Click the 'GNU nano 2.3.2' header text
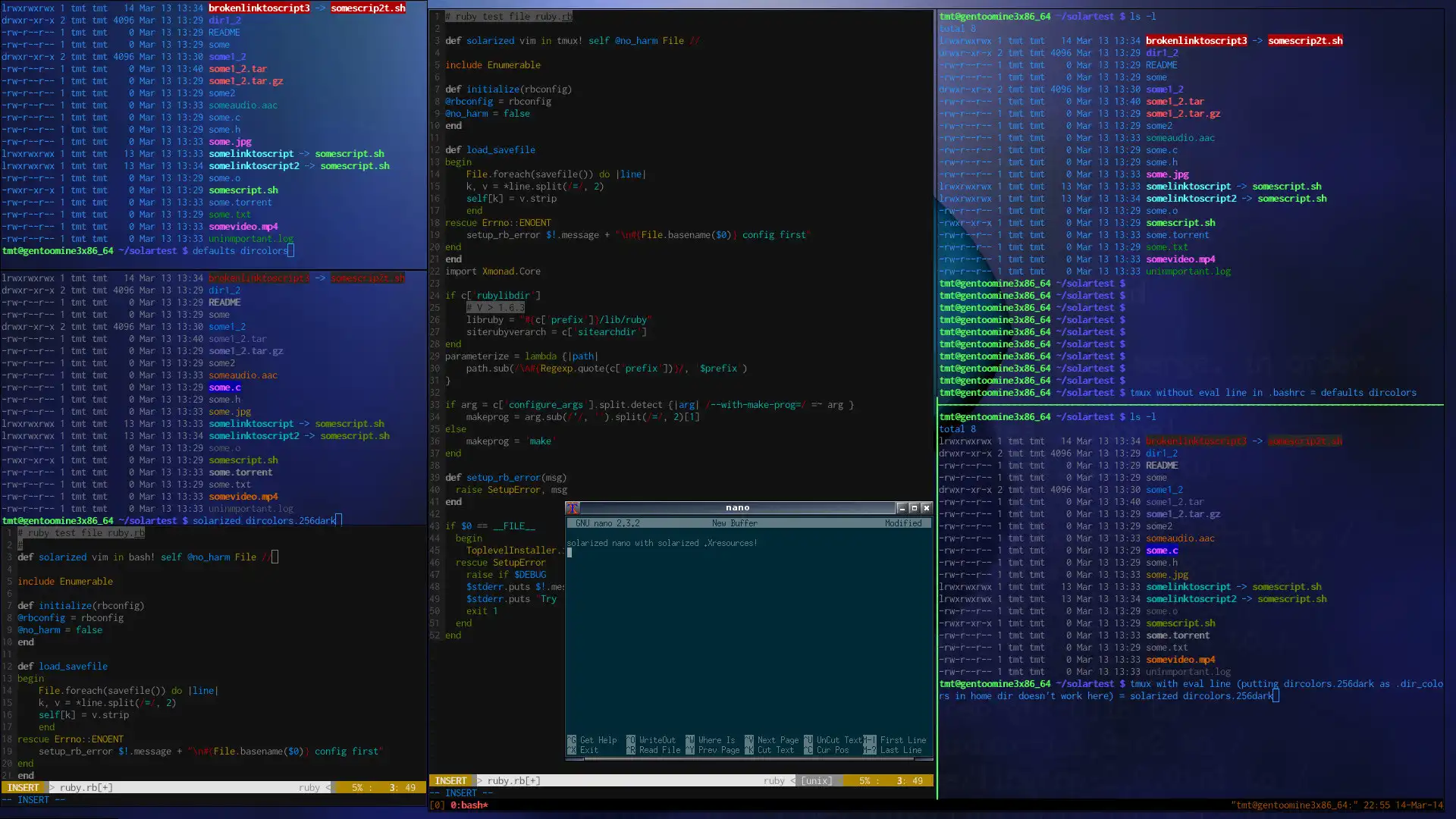 click(x=607, y=523)
